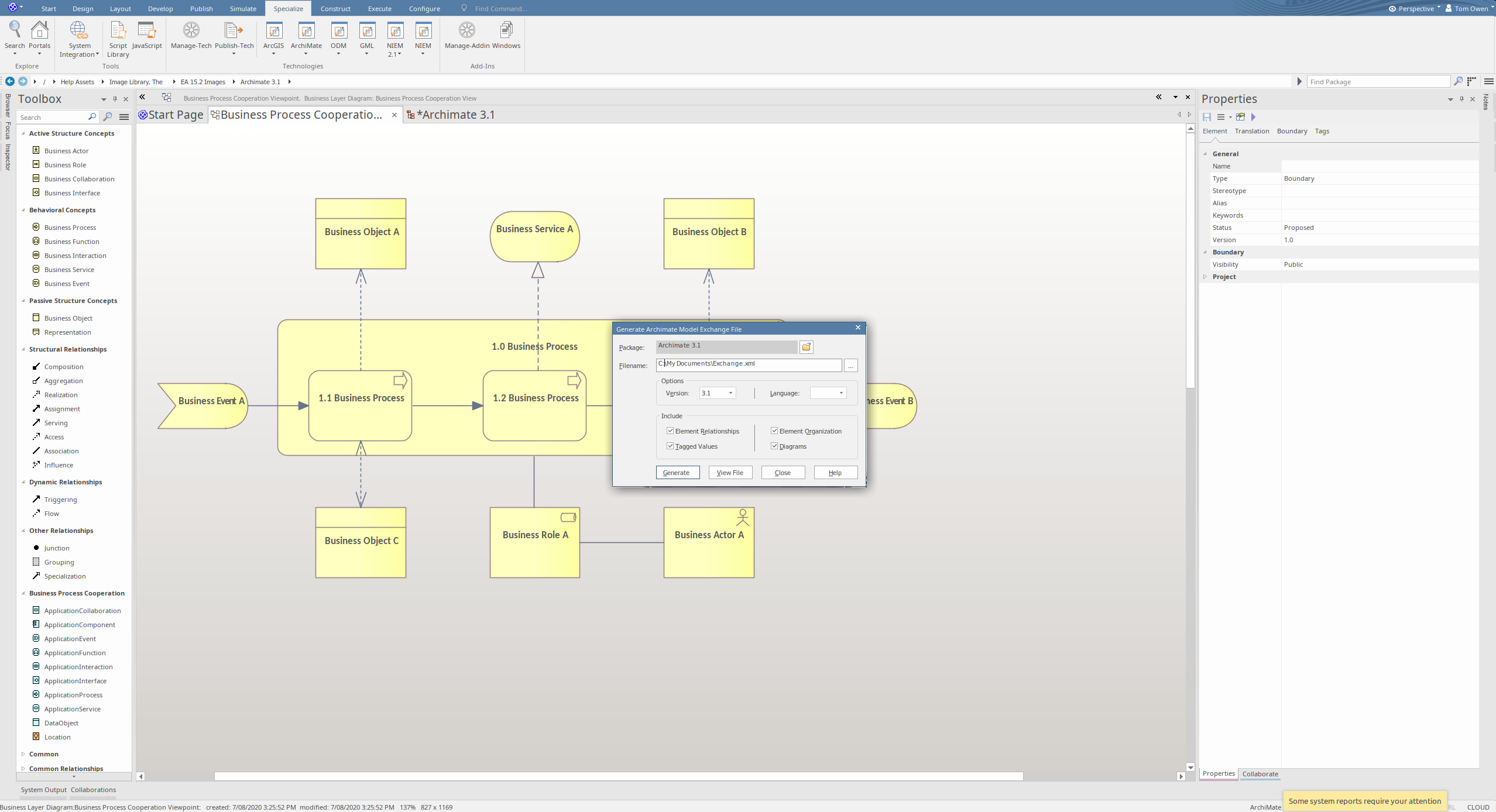Disable the Diagrams include checkbox
This screenshot has height=812, width=1496.
pyautogui.click(x=774, y=446)
